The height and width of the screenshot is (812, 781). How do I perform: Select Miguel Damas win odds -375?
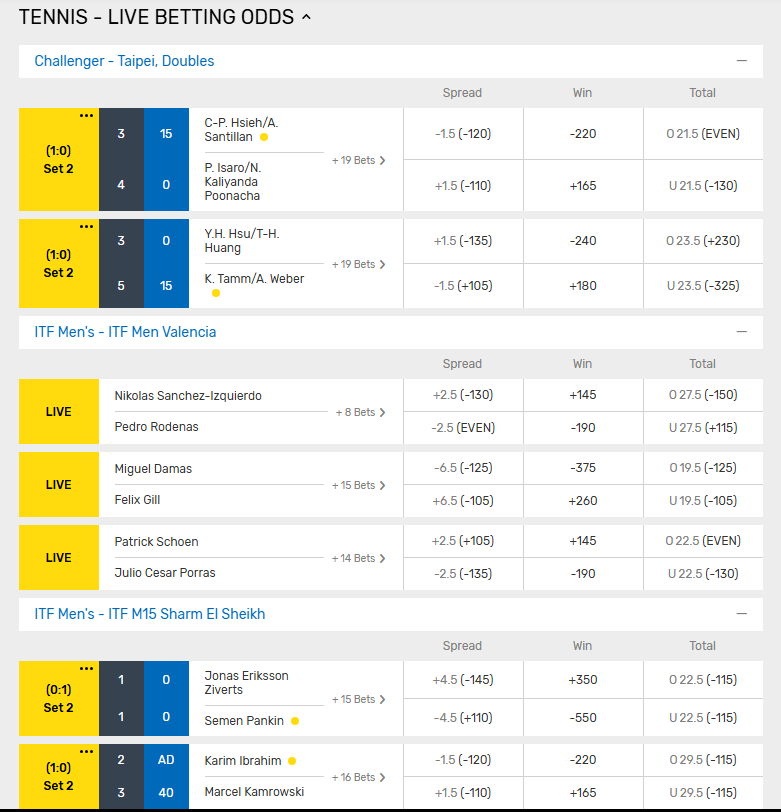coord(583,468)
